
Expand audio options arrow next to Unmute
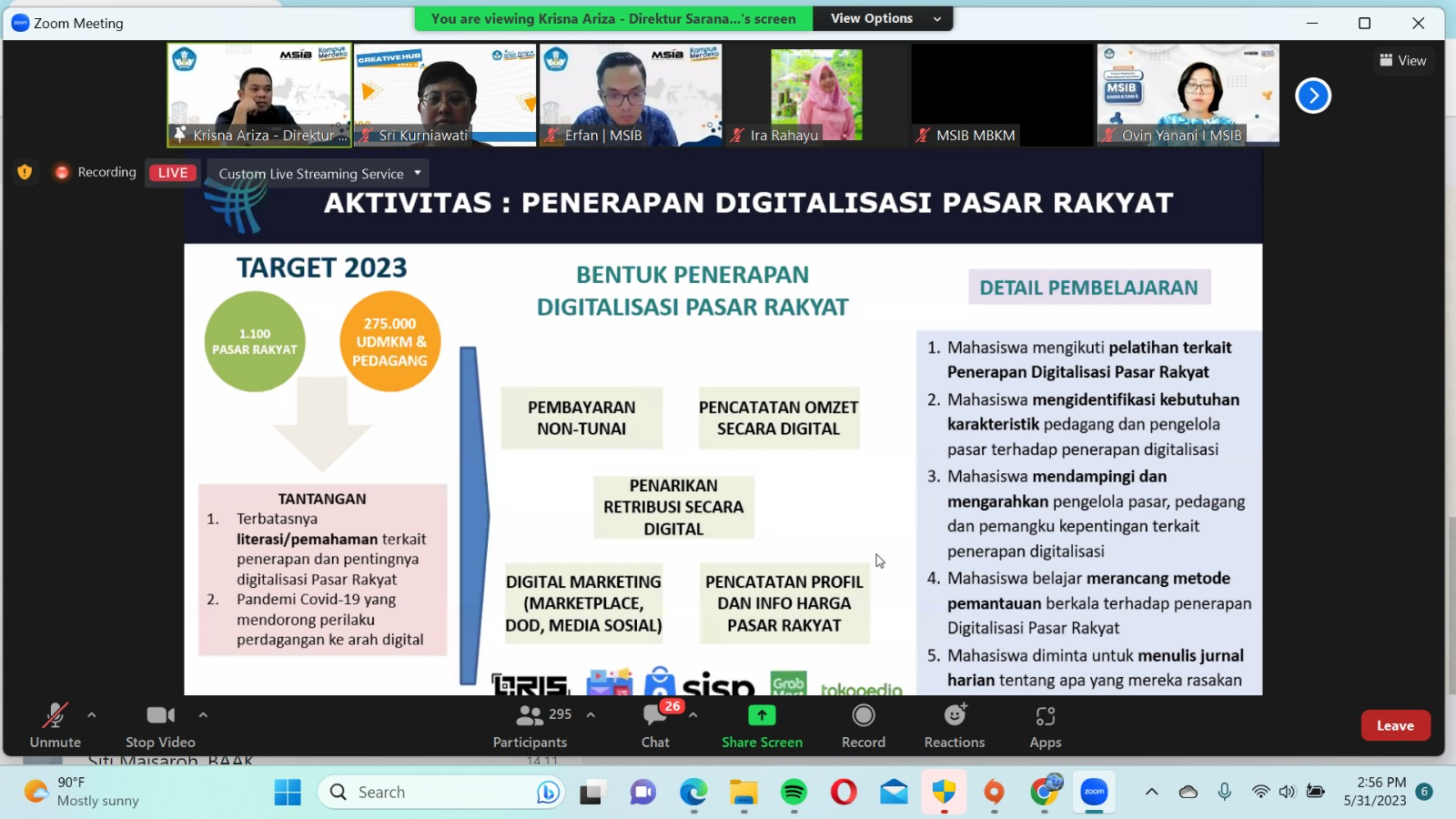tap(92, 715)
